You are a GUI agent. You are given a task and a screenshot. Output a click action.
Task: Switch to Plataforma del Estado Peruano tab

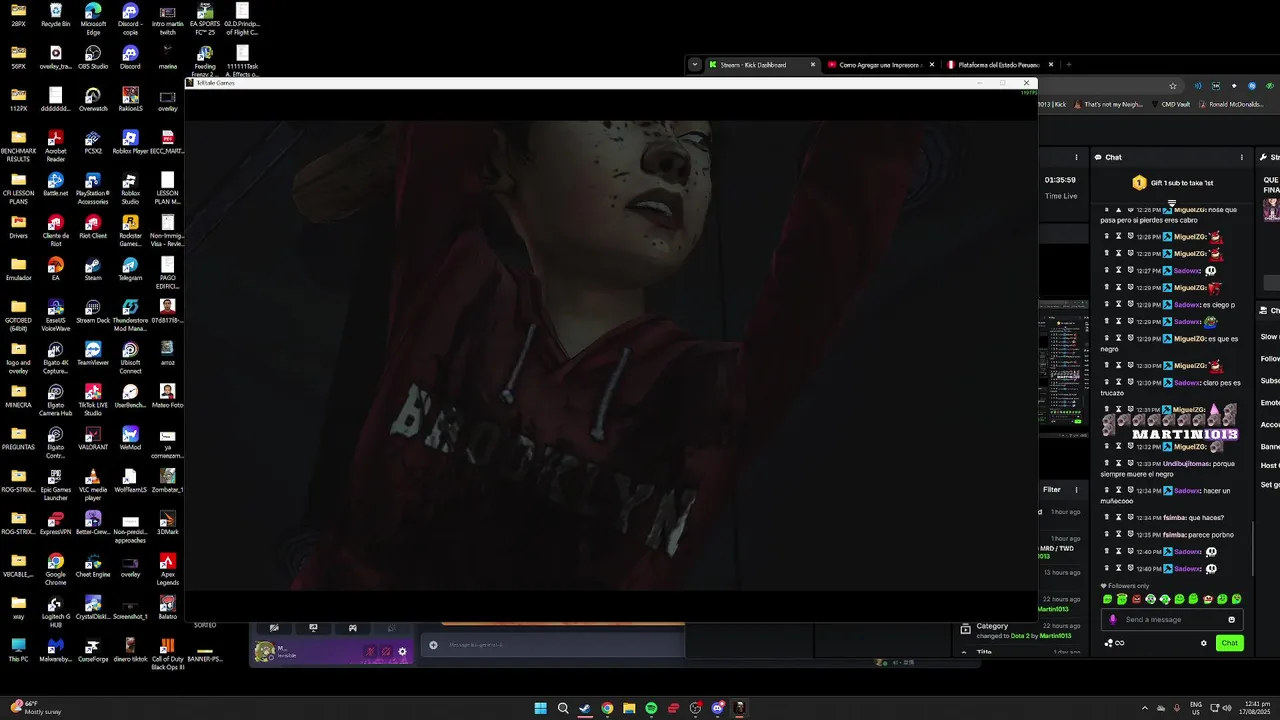point(1000,64)
